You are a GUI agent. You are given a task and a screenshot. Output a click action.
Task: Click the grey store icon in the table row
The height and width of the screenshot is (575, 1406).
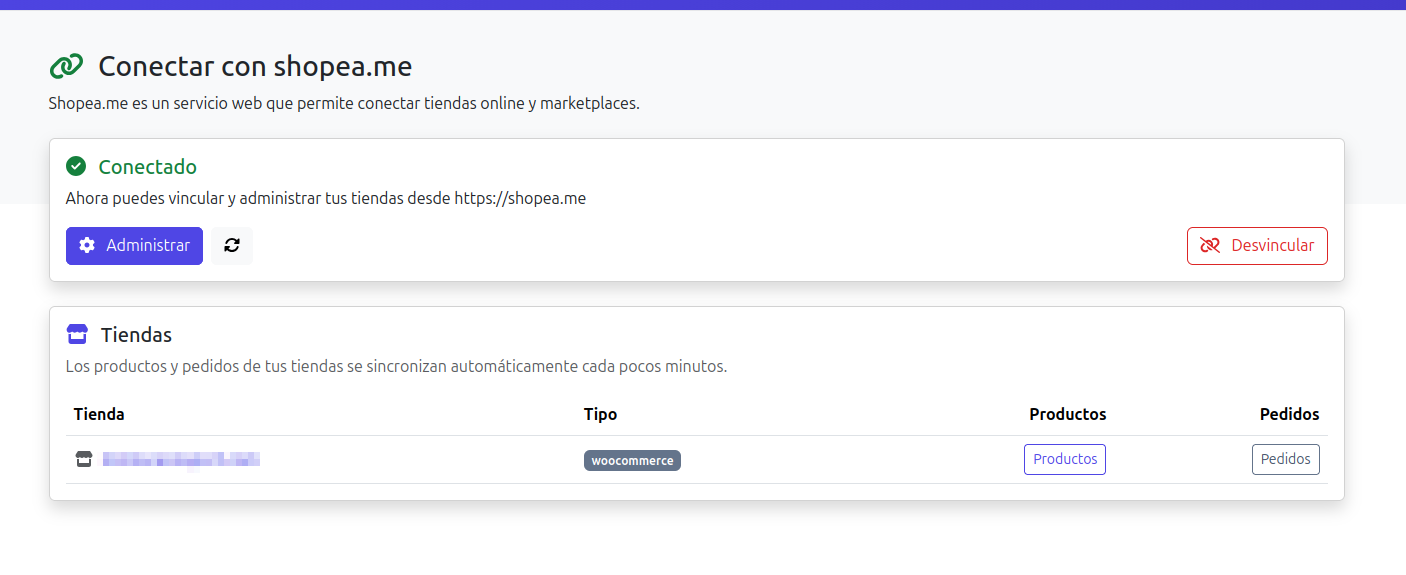tap(84, 459)
